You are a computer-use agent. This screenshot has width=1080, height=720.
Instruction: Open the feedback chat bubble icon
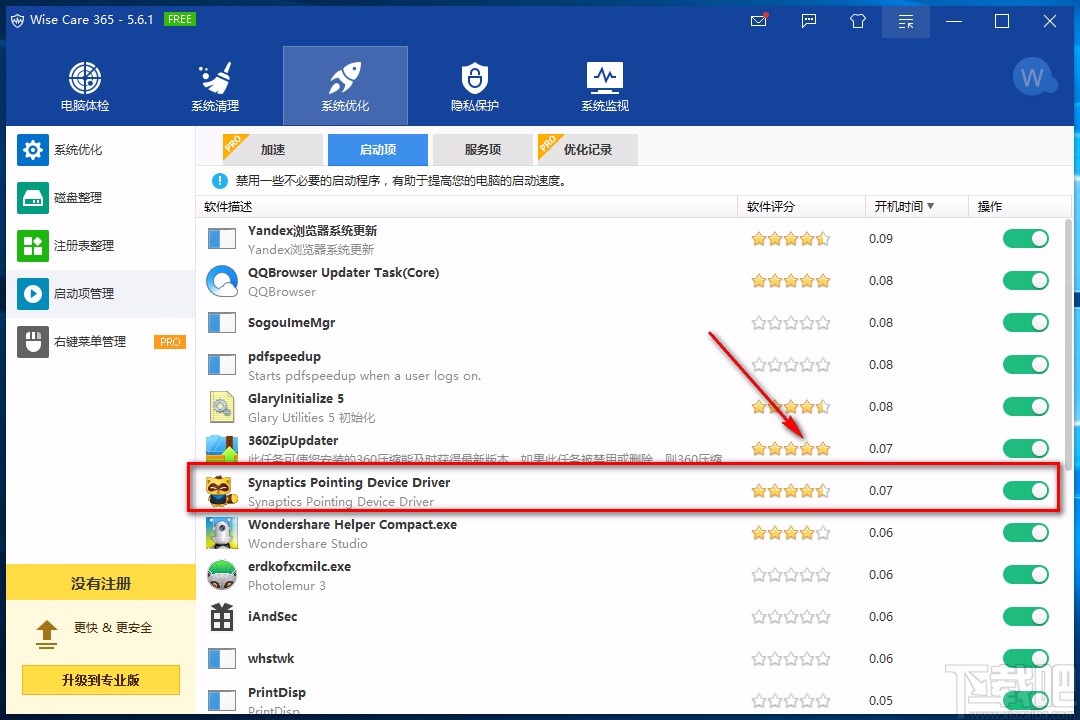[x=809, y=21]
